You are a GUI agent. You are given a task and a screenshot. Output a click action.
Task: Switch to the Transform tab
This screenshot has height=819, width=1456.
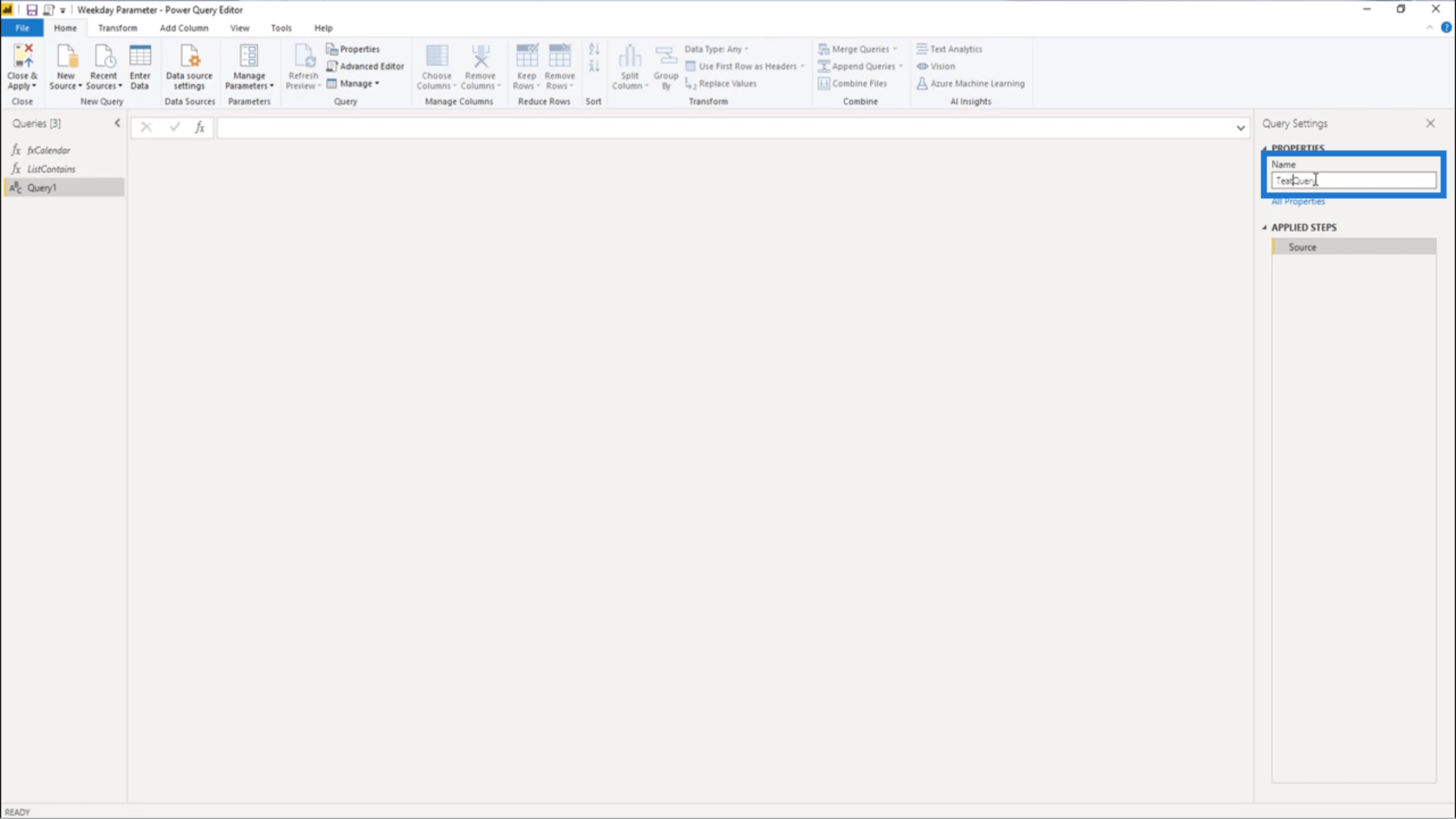[x=117, y=28]
